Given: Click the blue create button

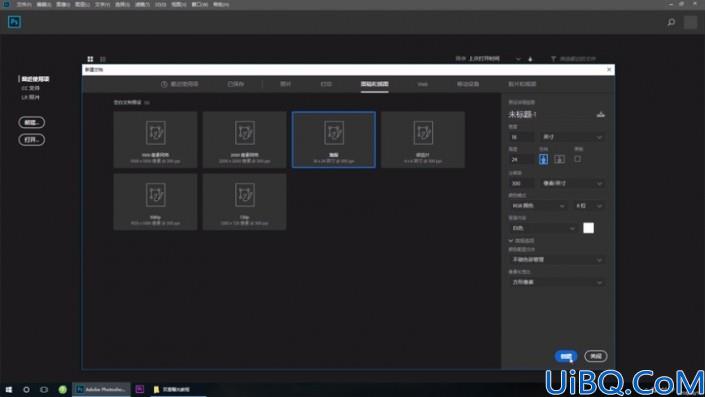Looking at the screenshot, I should click(x=566, y=356).
